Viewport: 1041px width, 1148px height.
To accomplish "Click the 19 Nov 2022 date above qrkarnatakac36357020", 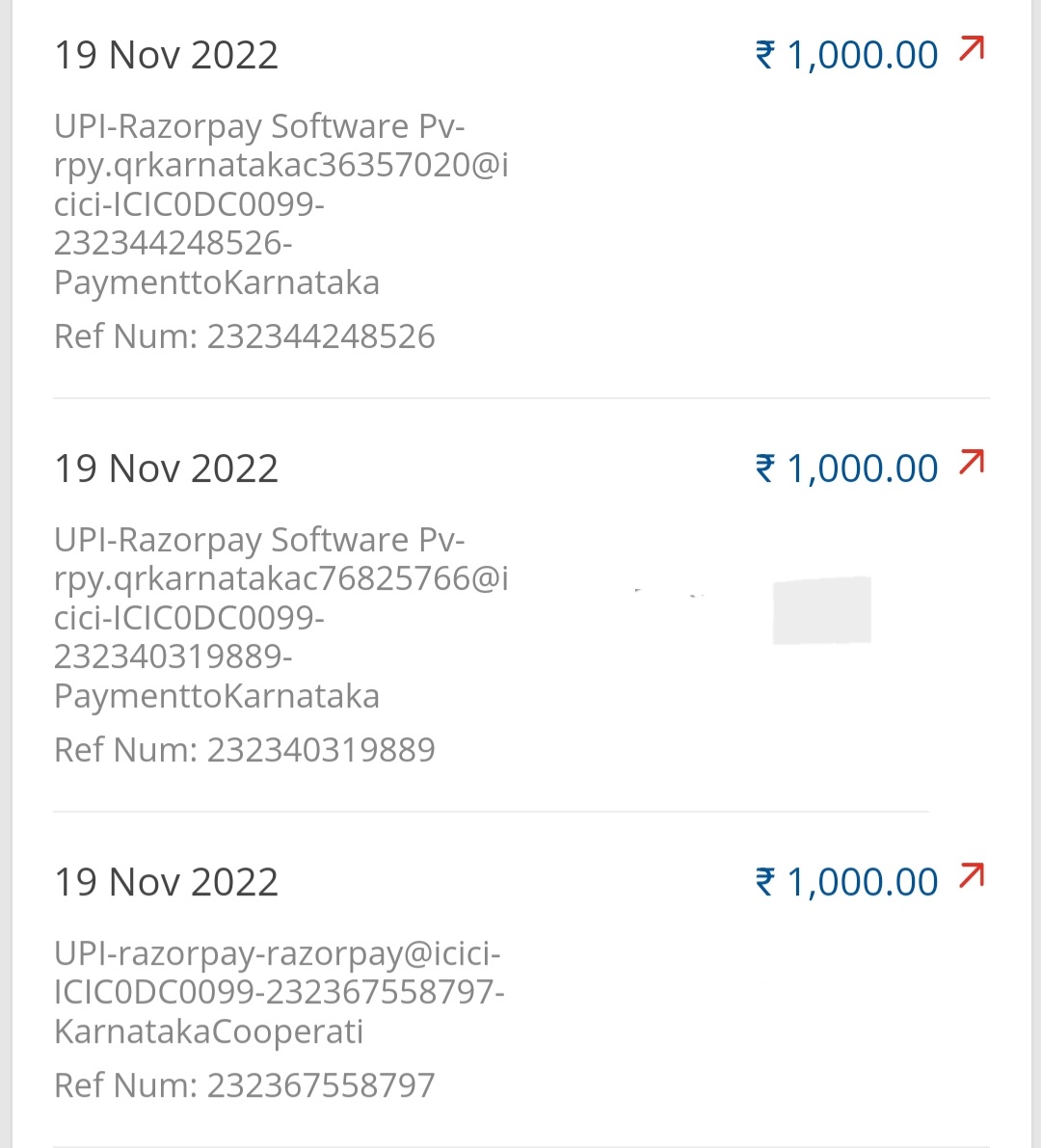I will tap(166, 55).
